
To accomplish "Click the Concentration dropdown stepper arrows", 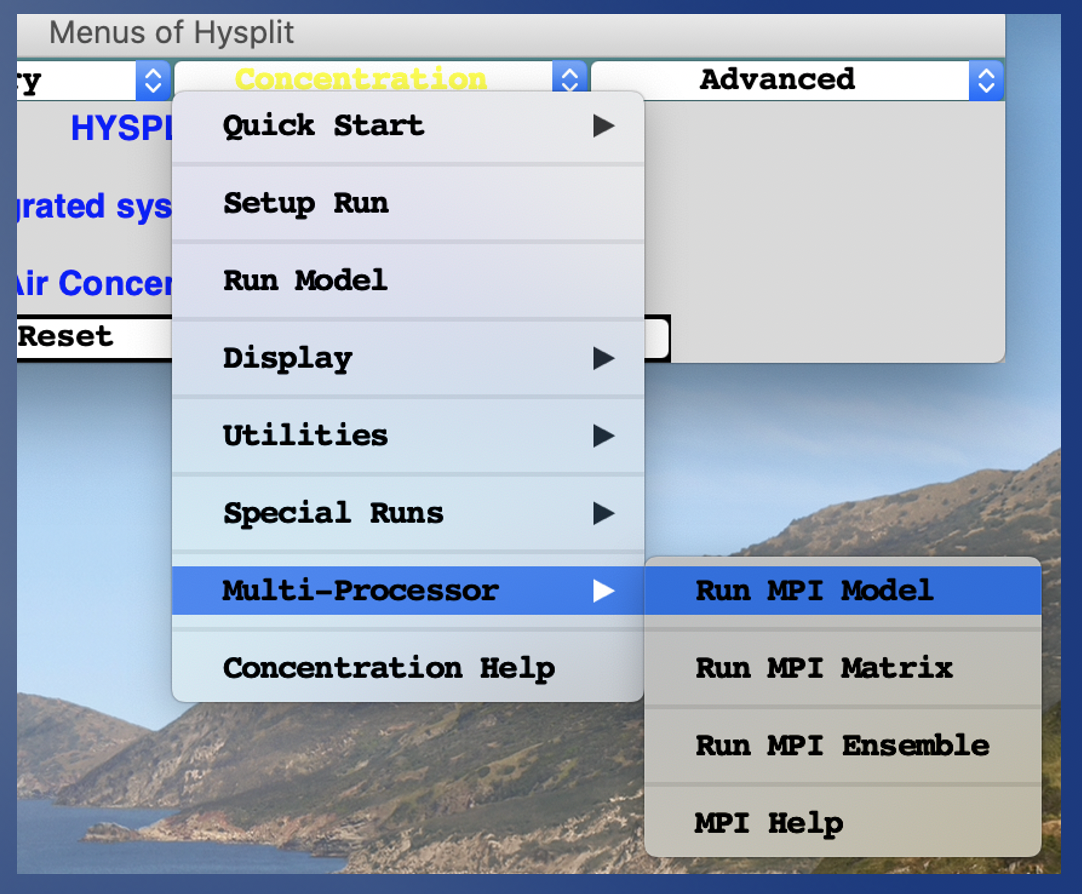I will click(x=569, y=79).
